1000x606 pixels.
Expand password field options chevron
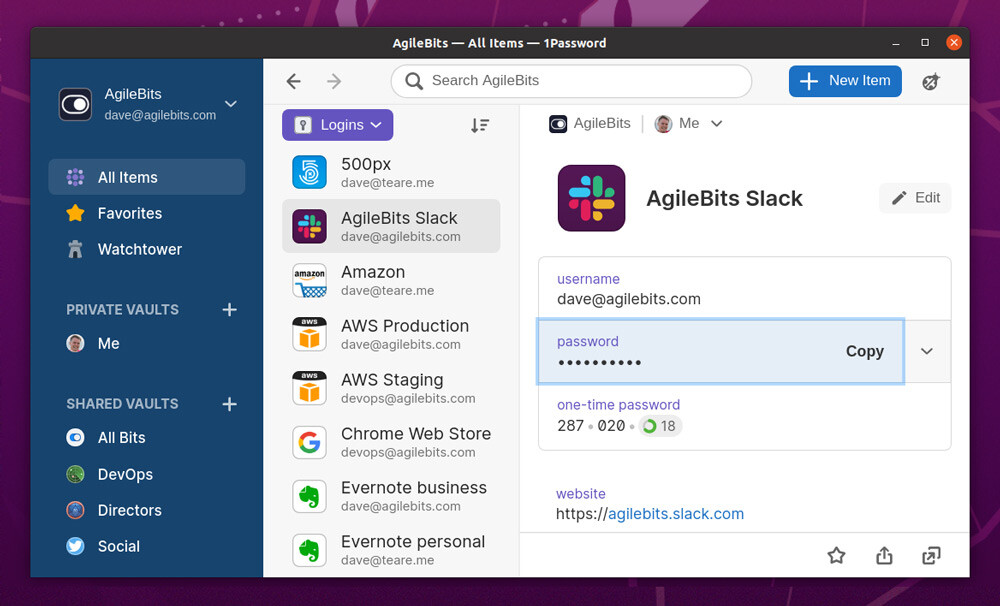point(927,351)
